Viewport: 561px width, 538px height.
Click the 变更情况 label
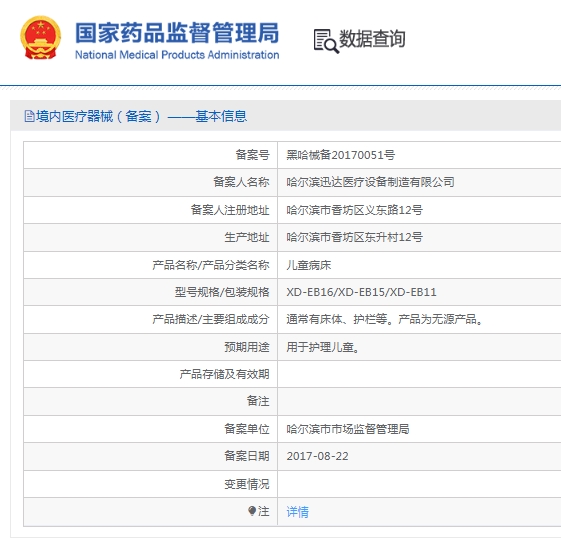[x=247, y=484]
